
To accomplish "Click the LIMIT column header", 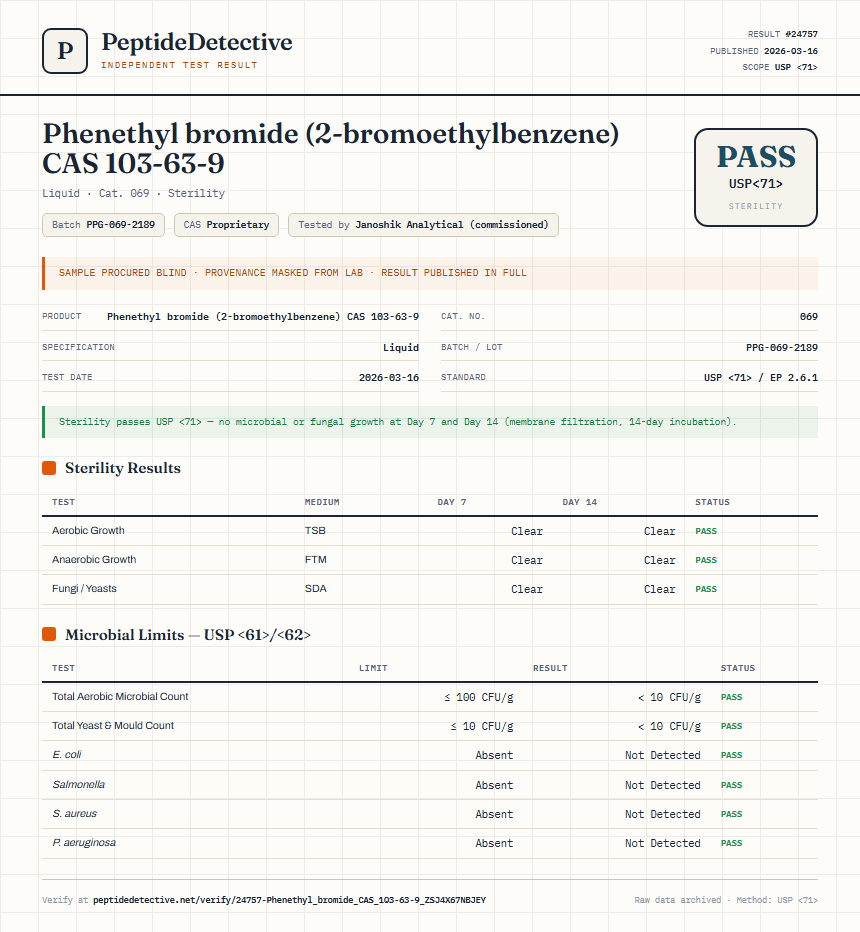I will (373, 669).
